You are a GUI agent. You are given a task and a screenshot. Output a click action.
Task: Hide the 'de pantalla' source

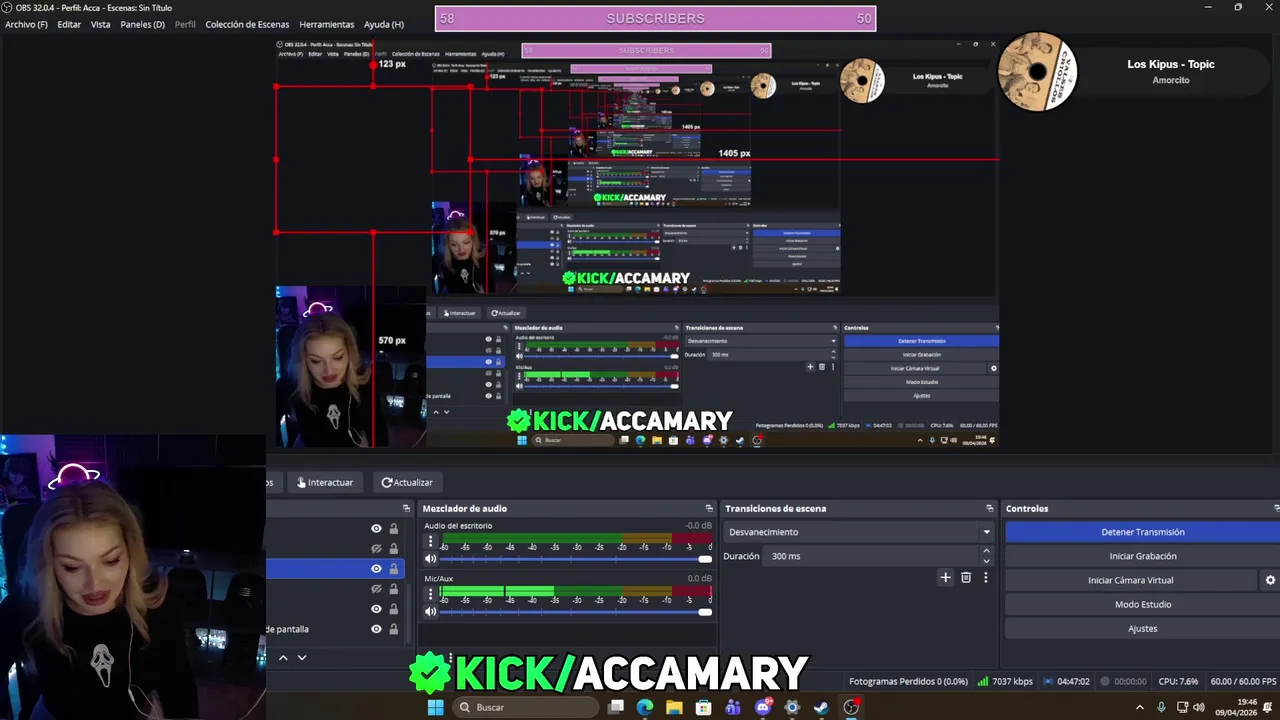(376, 629)
